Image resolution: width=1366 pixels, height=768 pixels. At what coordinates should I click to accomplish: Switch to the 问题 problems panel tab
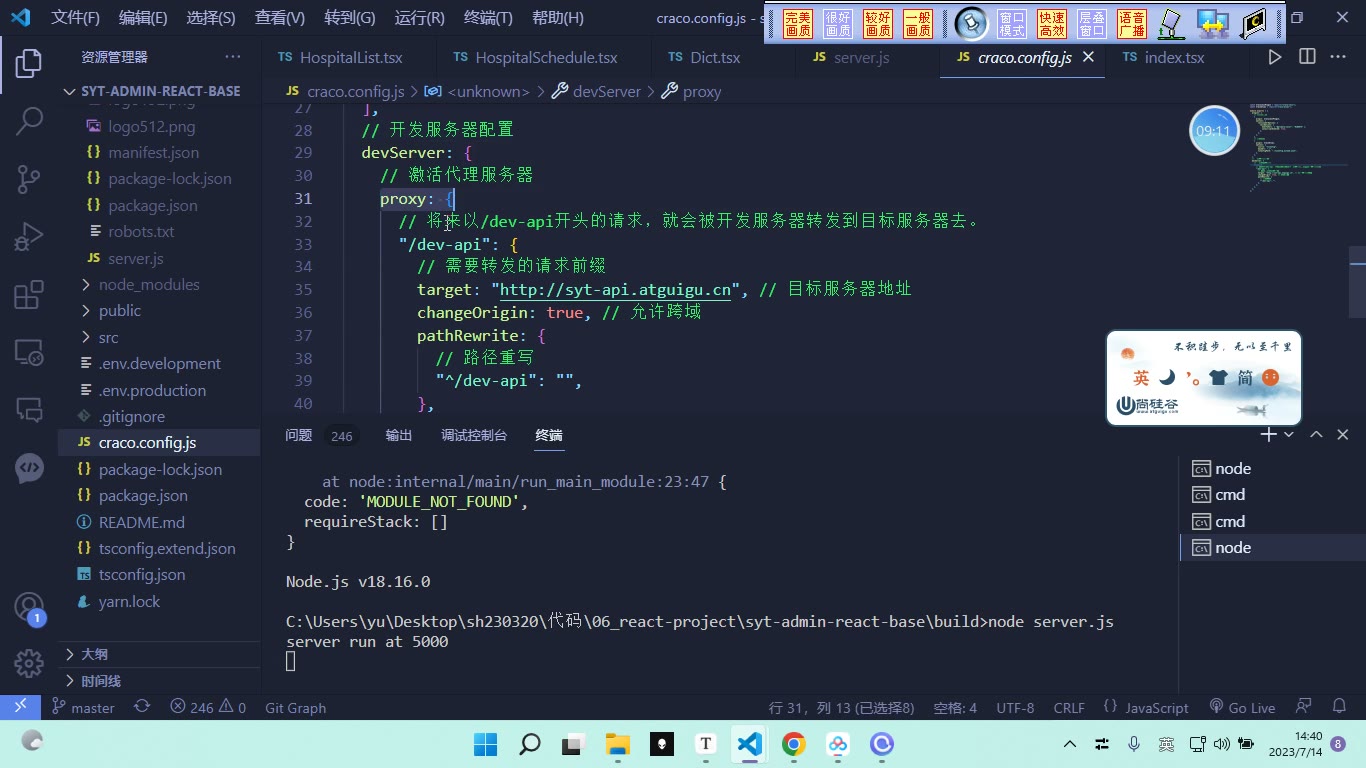(298, 435)
